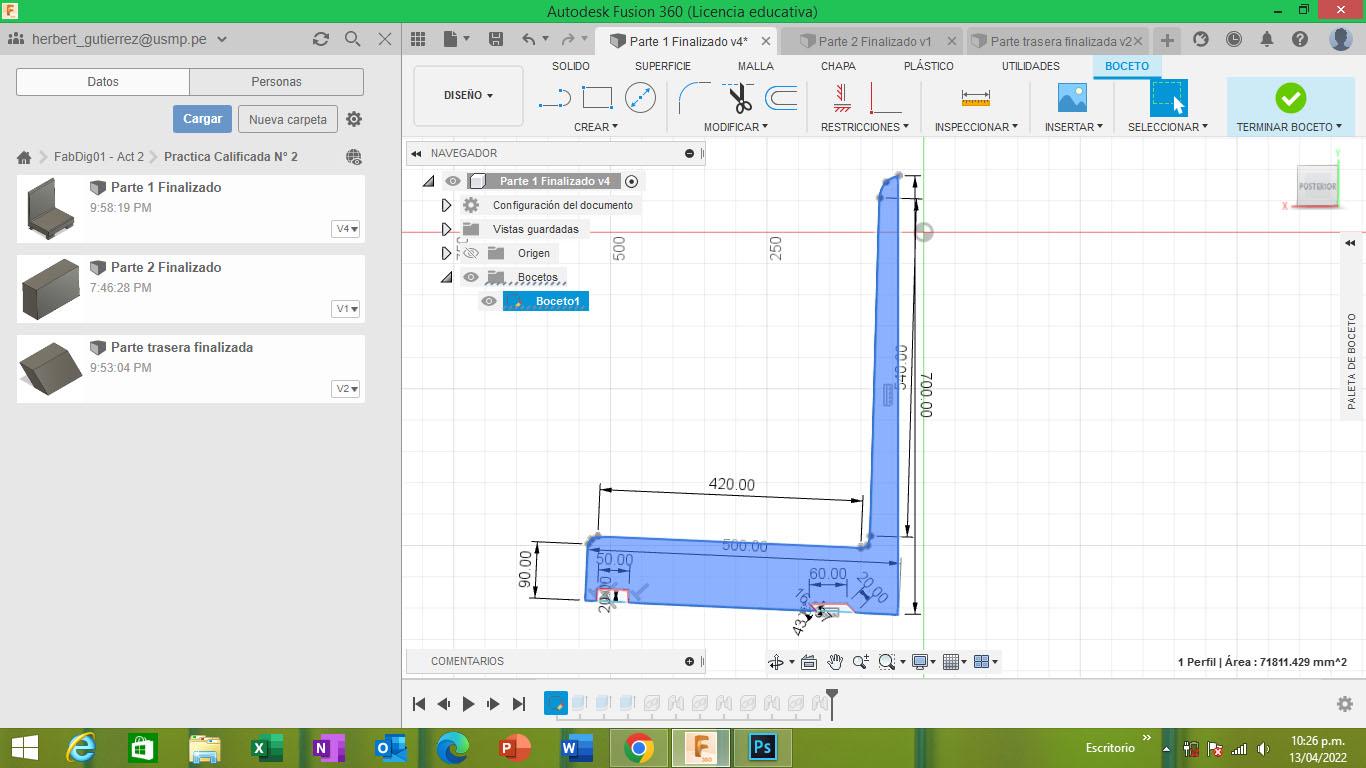Open Photoshop from the Windows taskbar
Viewport: 1366px width, 768px height.
763,748
